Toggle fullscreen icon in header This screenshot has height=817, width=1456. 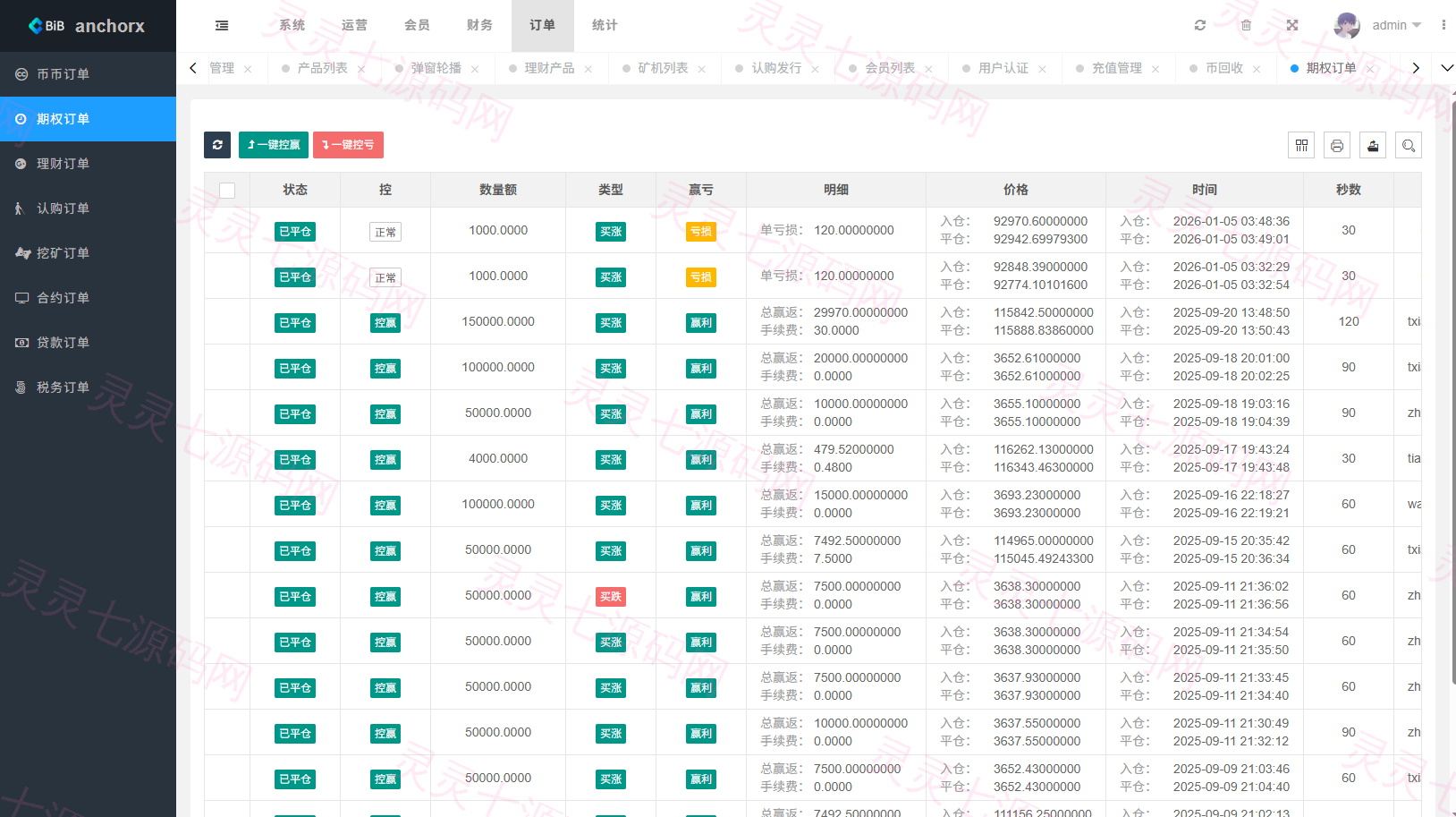1292,25
